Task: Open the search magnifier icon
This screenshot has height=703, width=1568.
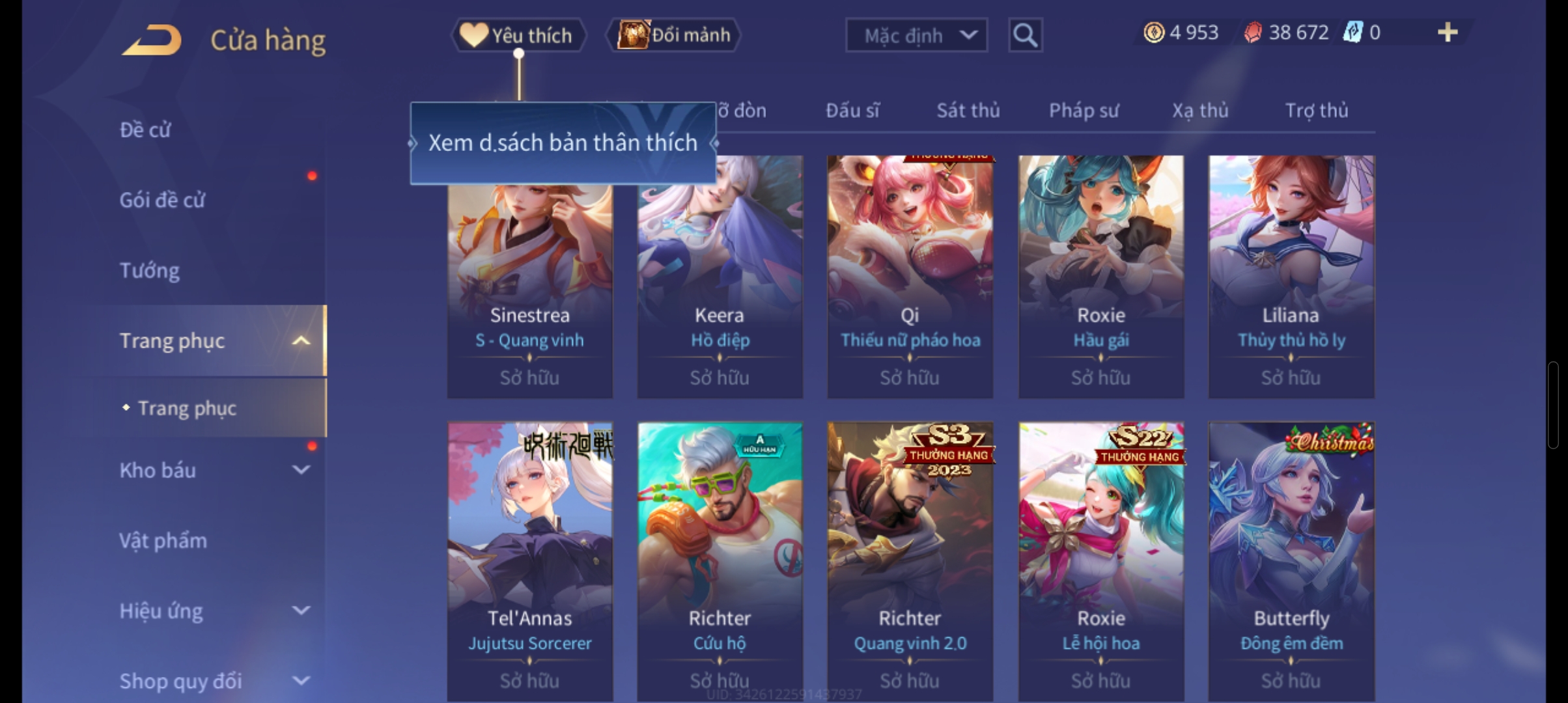Action: 1025,34
